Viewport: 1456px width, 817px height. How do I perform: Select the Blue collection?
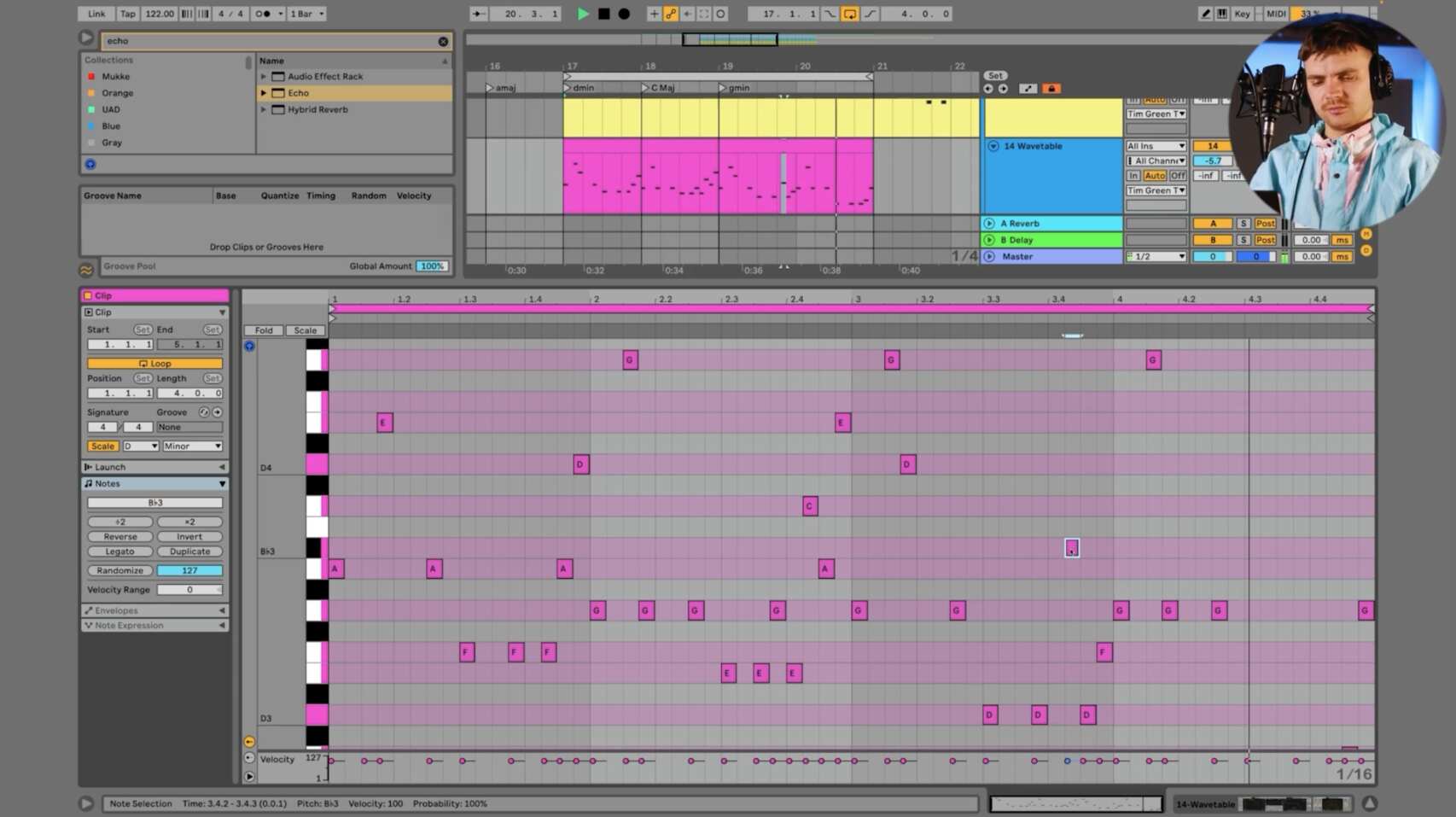click(111, 126)
